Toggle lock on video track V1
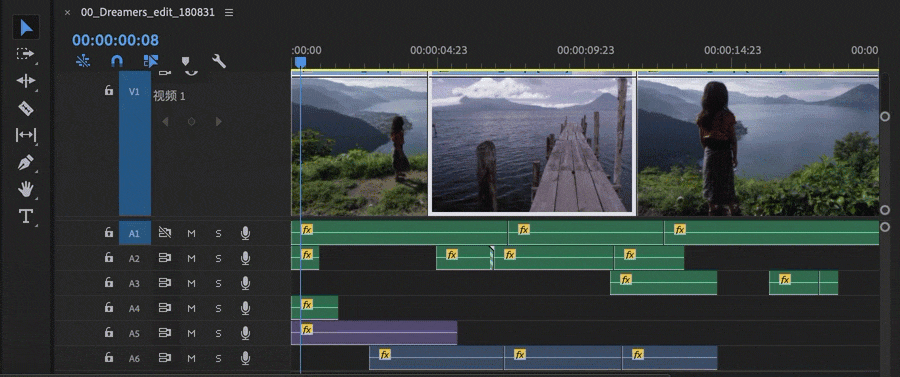 (108, 91)
